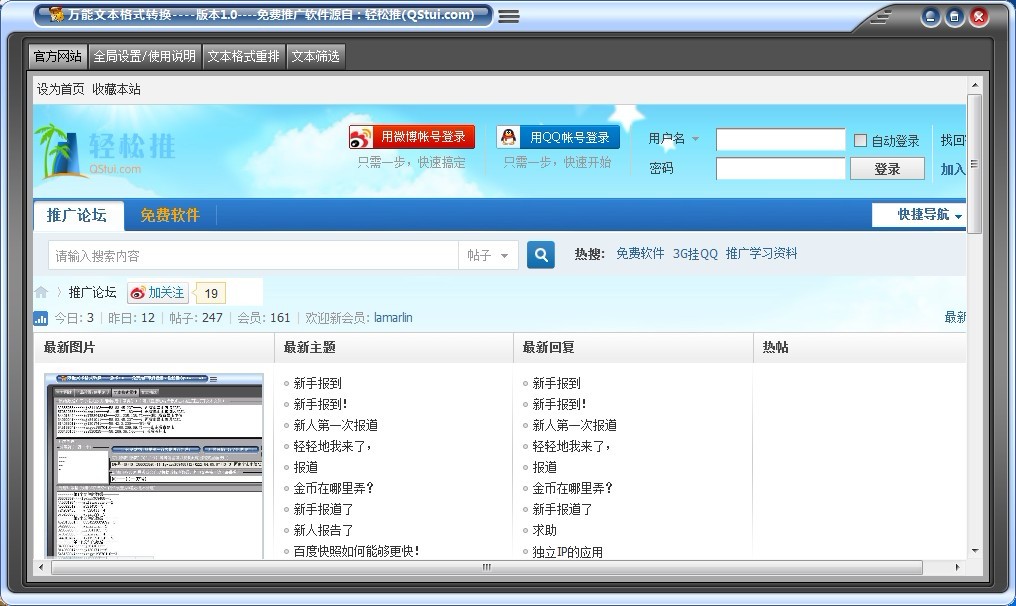Click the search content input field

coord(253,256)
